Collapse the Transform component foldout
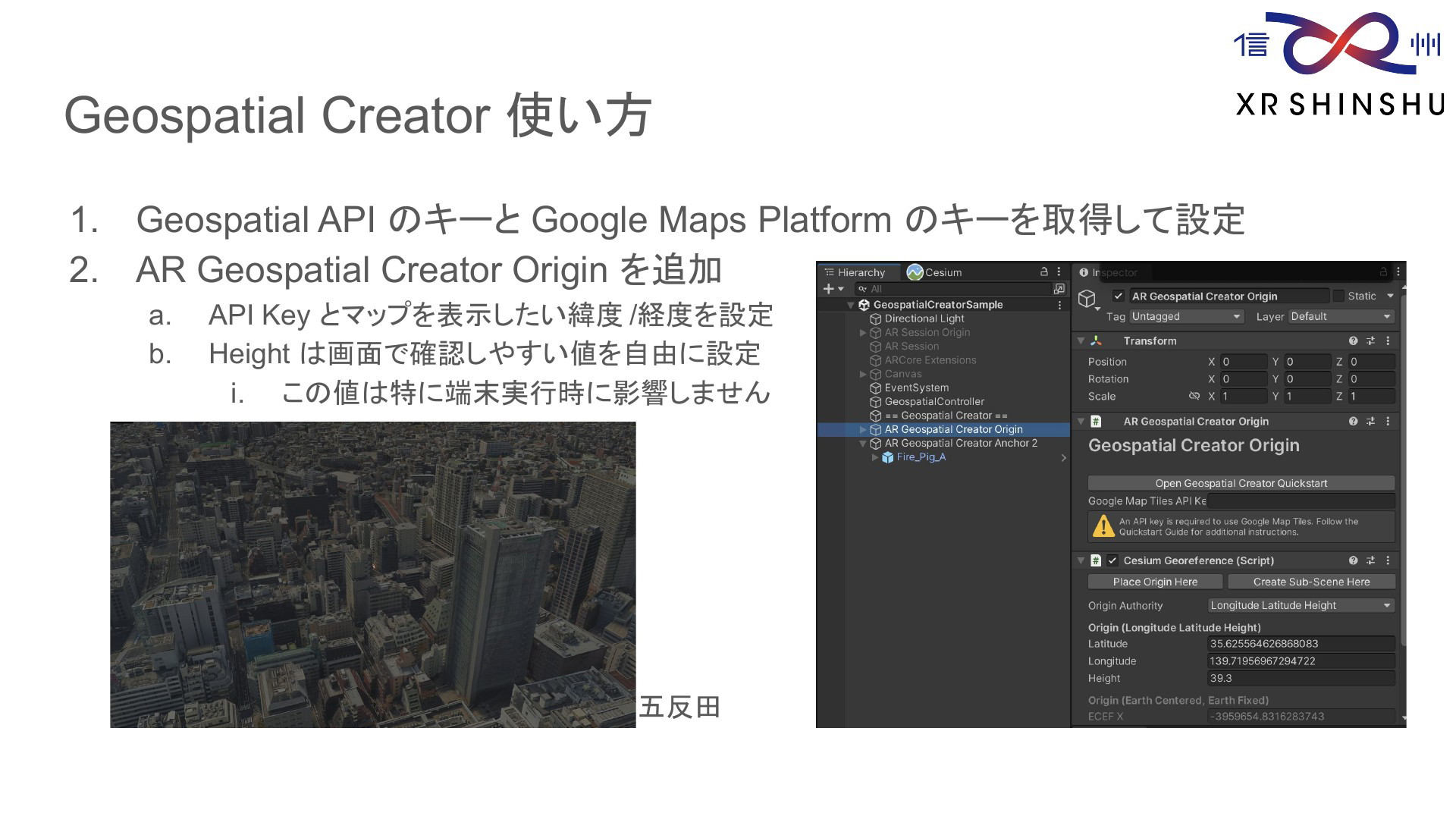Viewport: 1456px width, 819px height. 1081,341
